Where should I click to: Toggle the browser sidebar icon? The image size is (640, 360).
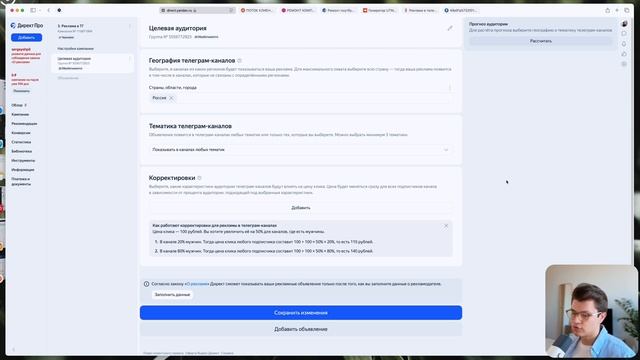33,10
